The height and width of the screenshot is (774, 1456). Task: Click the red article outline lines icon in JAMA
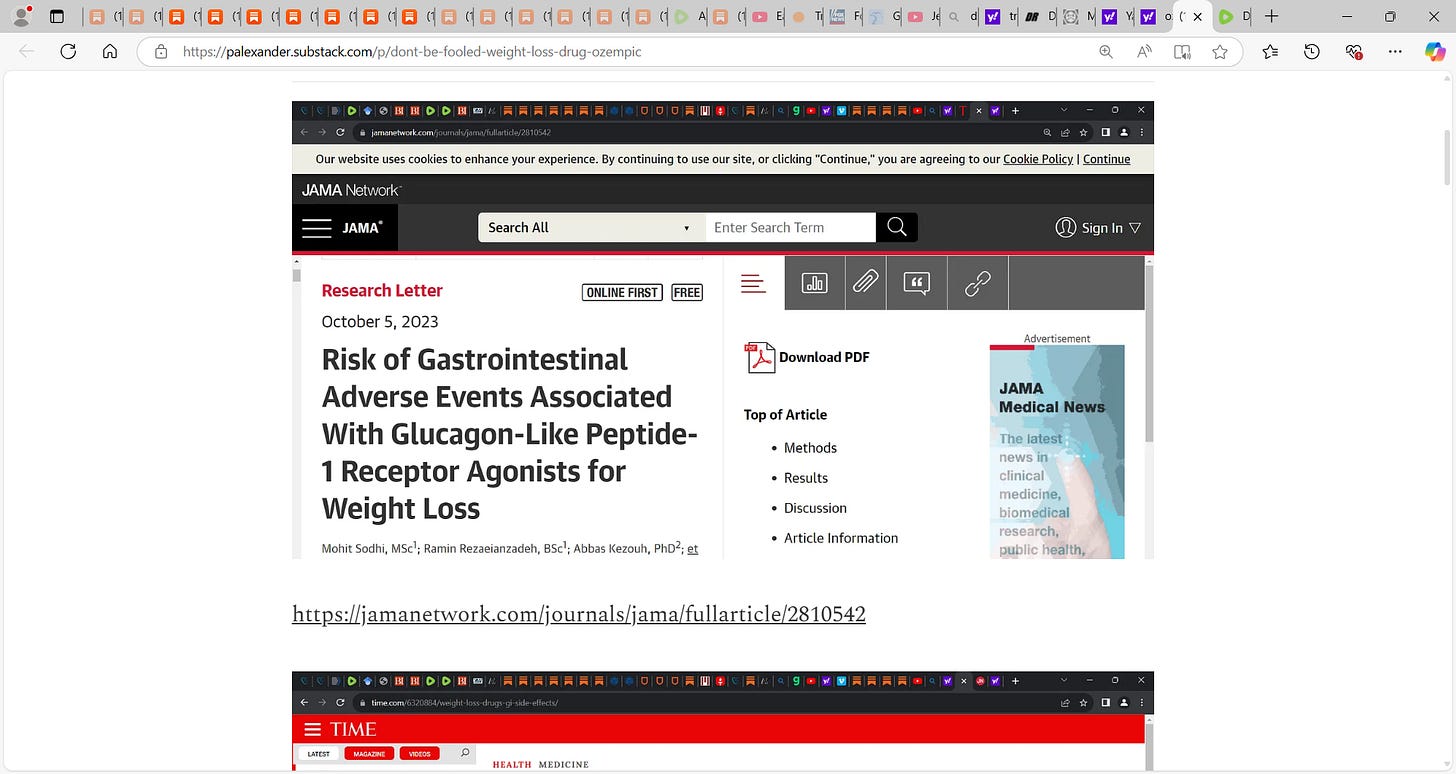(753, 284)
